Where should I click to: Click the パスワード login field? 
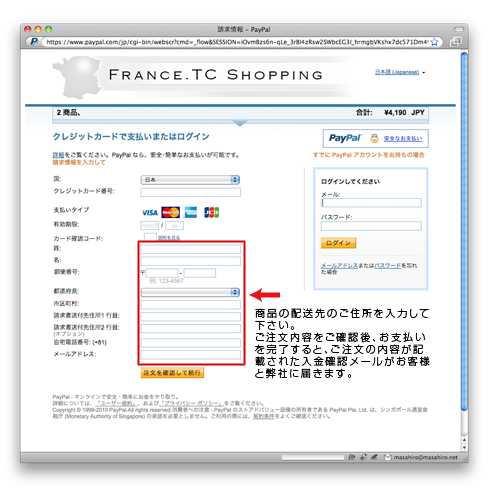click(x=371, y=226)
